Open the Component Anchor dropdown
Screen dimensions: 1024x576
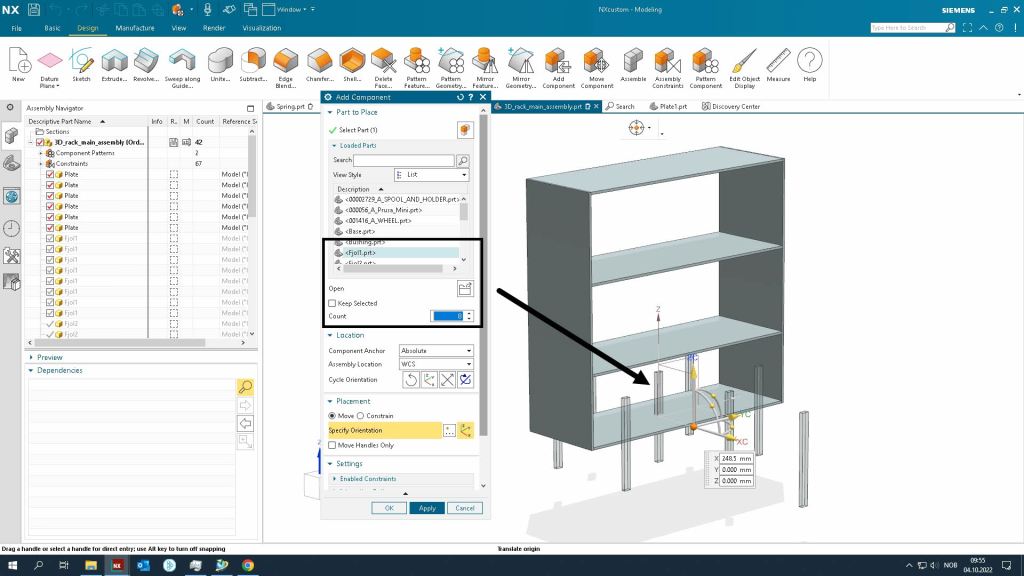436,351
